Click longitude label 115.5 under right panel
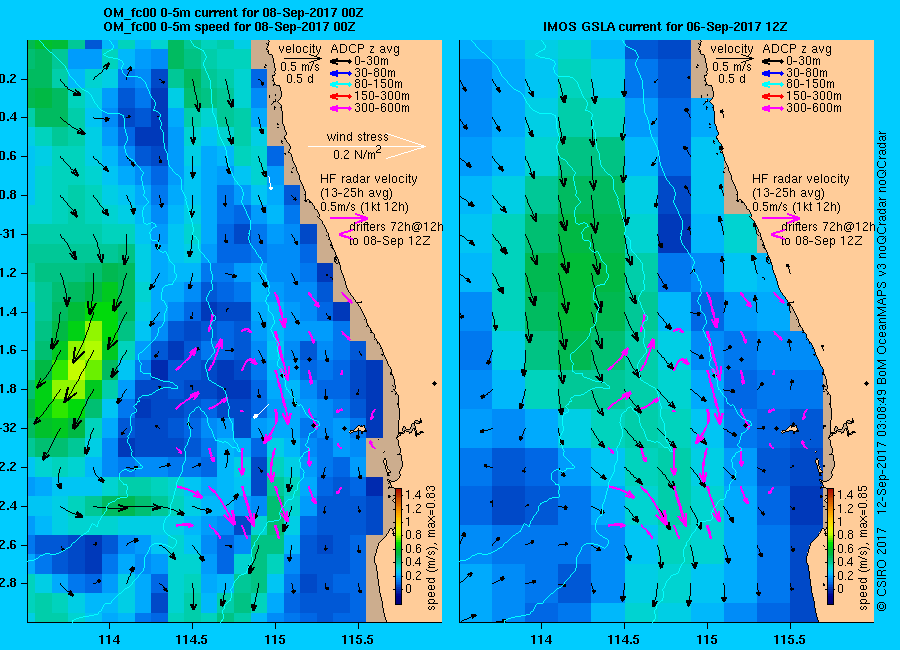 click(x=790, y=639)
